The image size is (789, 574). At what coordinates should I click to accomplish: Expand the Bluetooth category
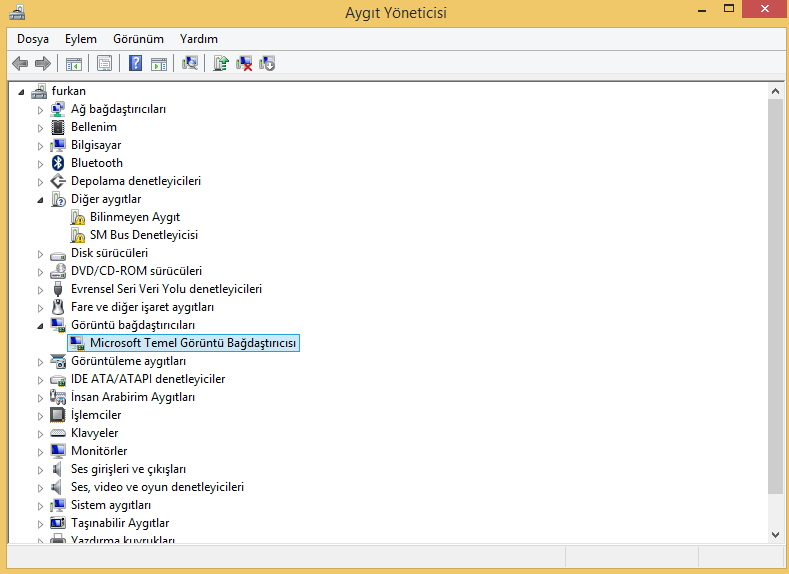point(40,163)
